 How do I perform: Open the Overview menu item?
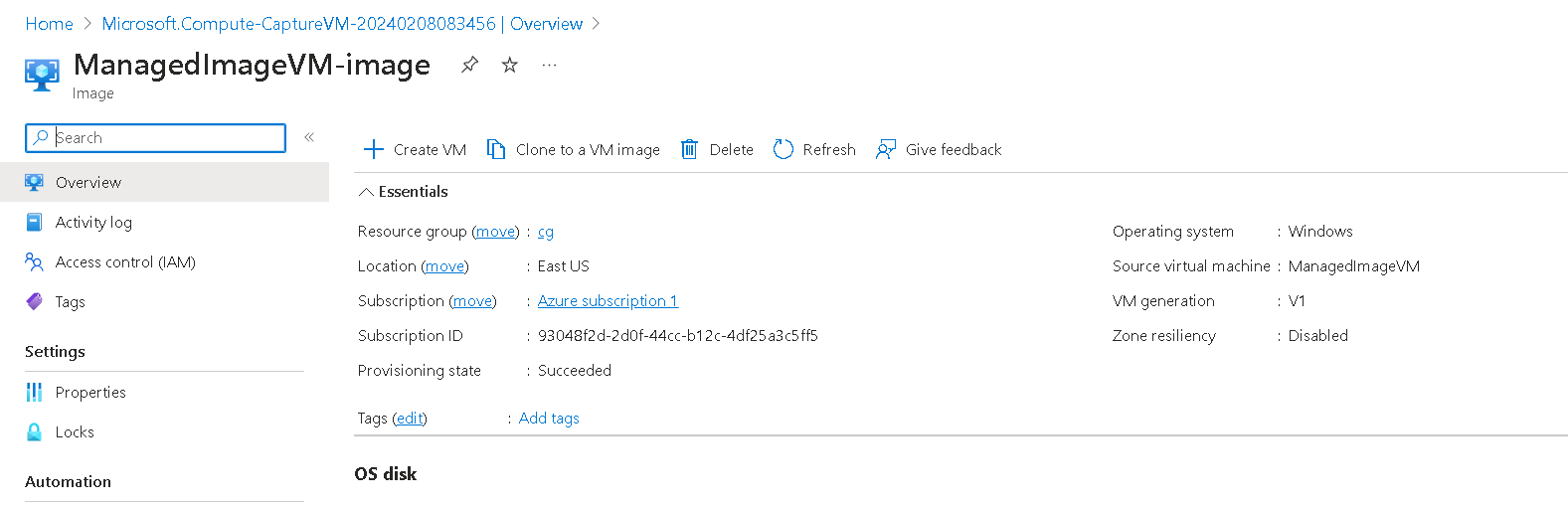[164, 182]
